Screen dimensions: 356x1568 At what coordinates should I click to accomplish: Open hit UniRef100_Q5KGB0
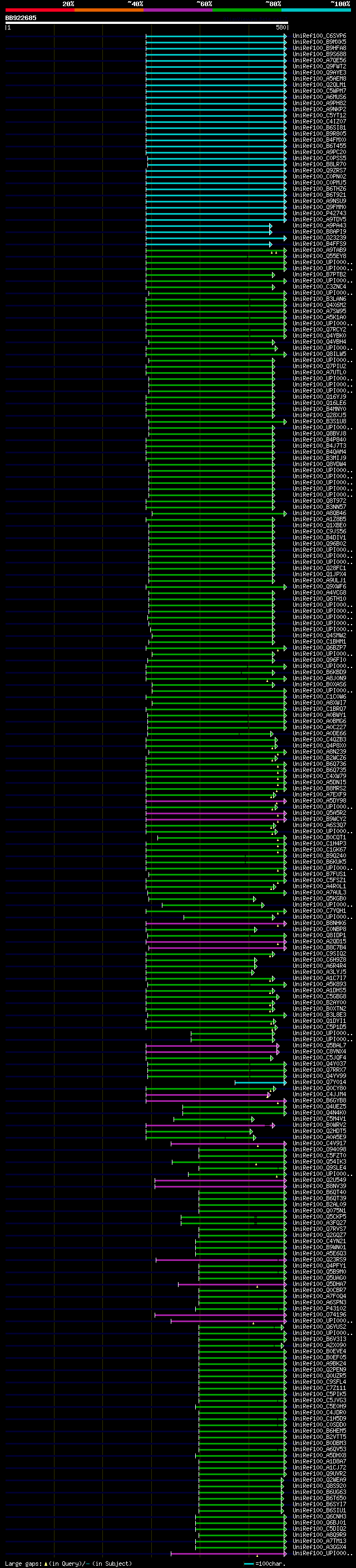coord(319,898)
